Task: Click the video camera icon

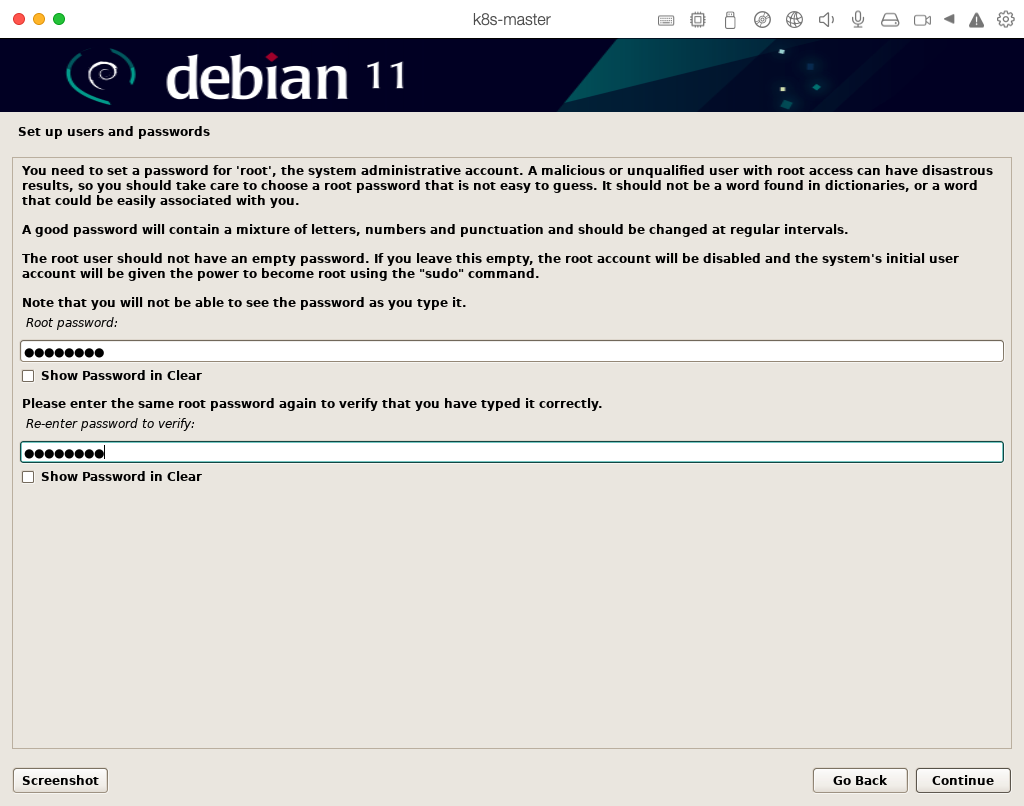Action: tap(922, 20)
